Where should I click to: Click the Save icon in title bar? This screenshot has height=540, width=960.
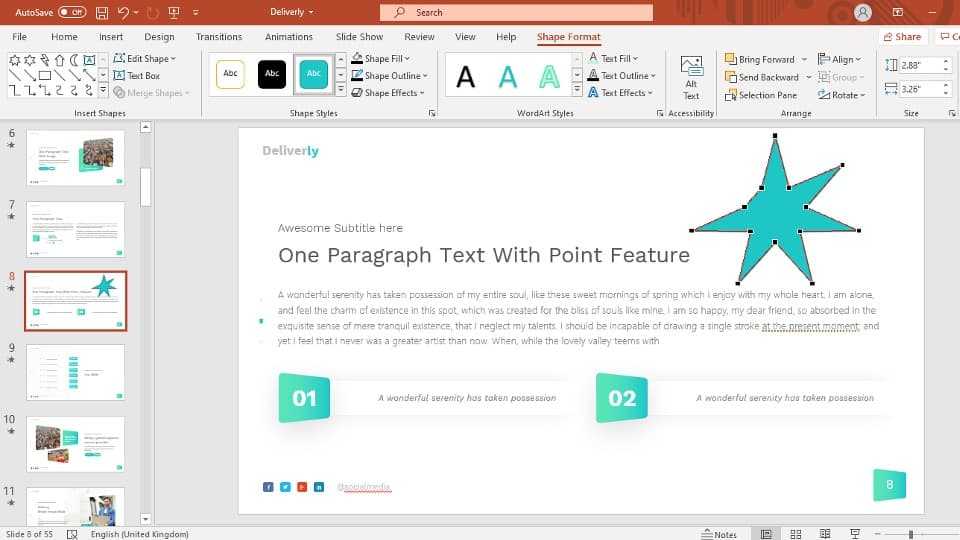[x=102, y=12]
